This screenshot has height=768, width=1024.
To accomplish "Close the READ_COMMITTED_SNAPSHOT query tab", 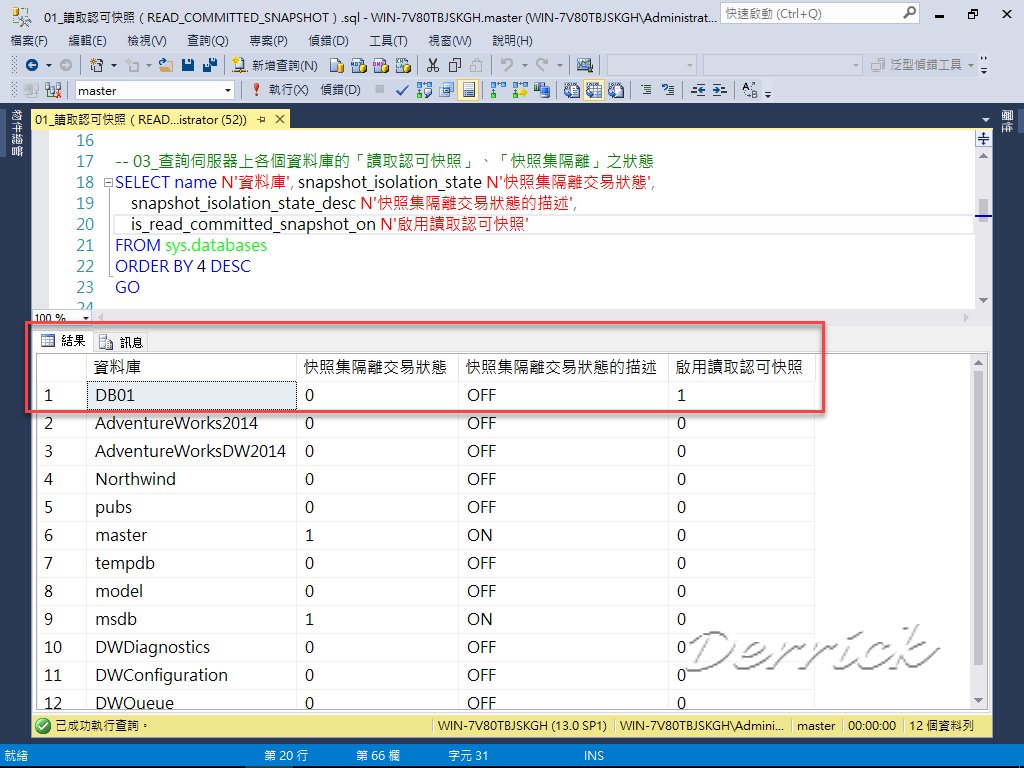I will 280,119.
